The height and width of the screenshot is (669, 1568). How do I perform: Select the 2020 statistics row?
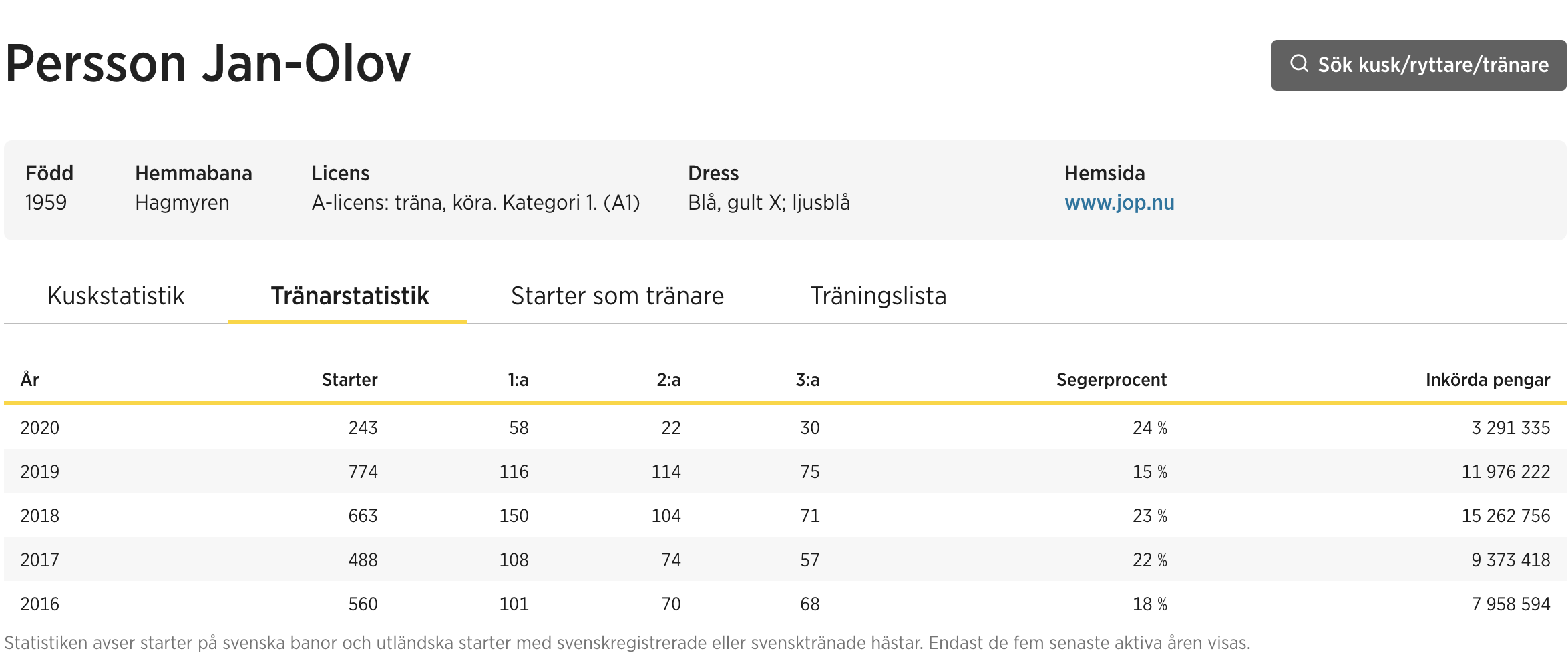click(x=785, y=427)
